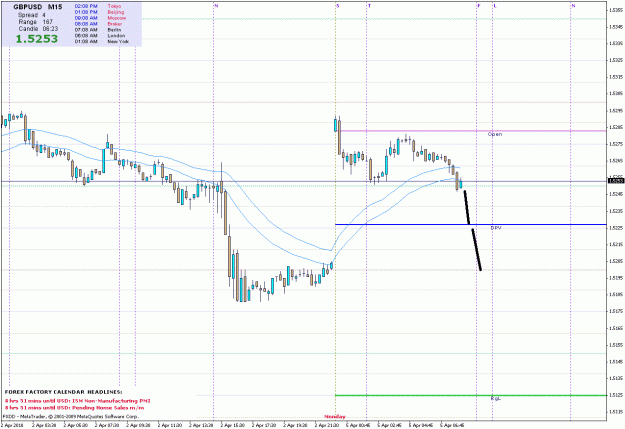Click the Broker time row
Viewport: 625px width, 429px height.
[98, 24]
